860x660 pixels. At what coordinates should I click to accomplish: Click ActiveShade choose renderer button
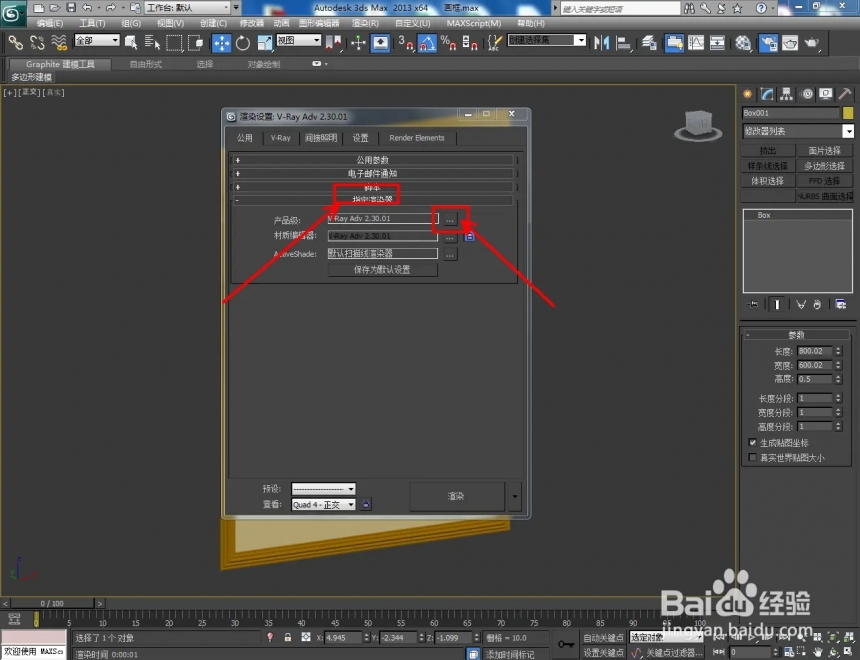pyautogui.click(x=450, y=255)
